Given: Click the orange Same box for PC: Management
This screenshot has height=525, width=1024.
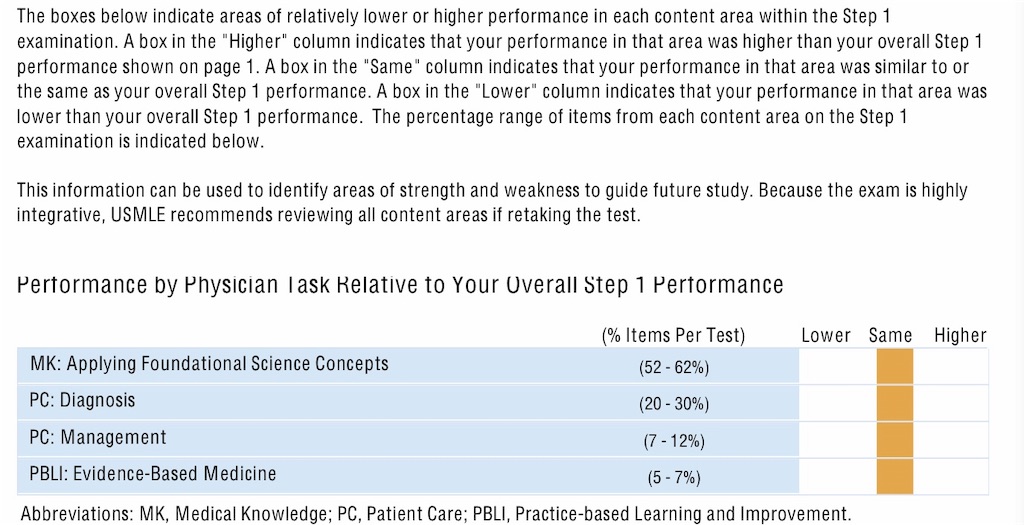Looking at the screenshot, I should coord(895,439).
